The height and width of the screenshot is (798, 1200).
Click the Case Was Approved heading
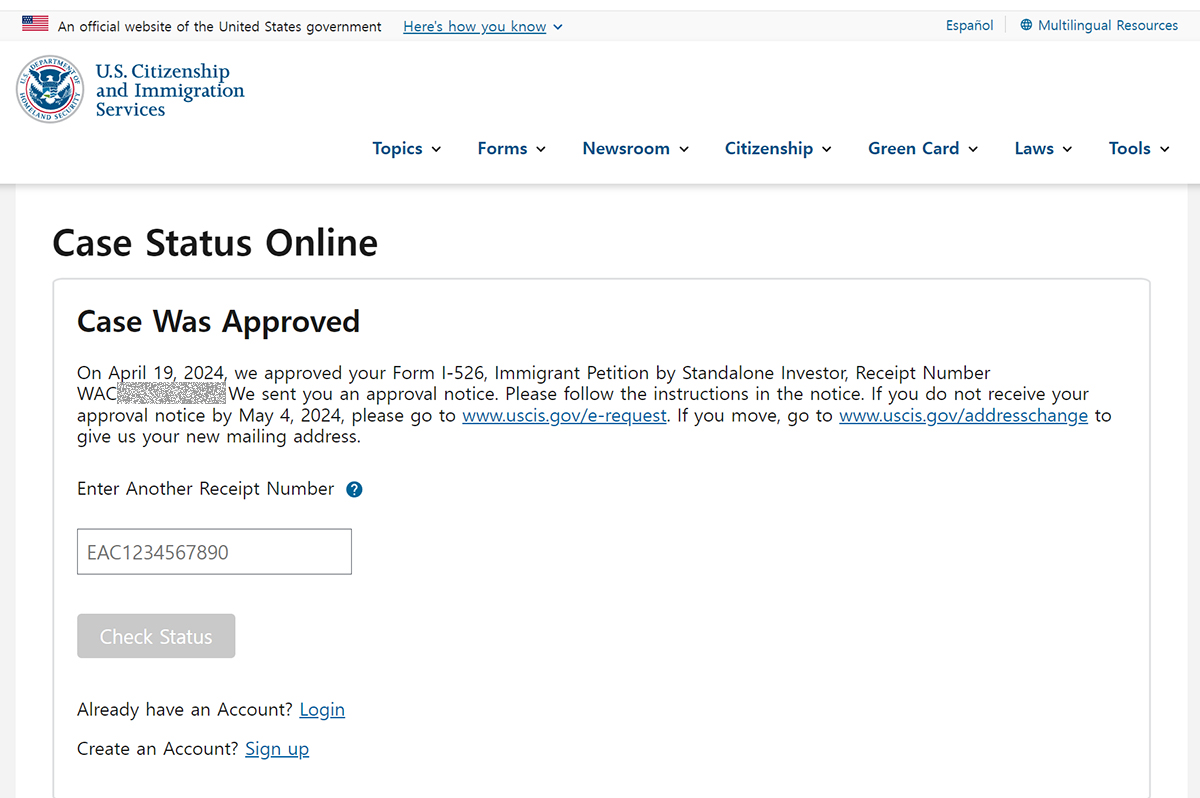(x=218, y=322)
